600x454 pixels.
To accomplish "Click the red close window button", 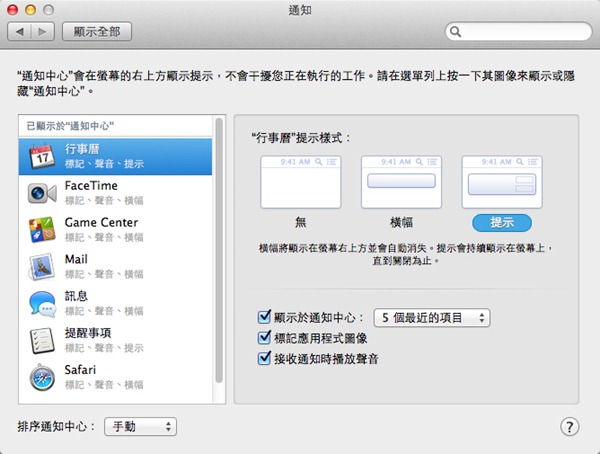I will 13,10.
